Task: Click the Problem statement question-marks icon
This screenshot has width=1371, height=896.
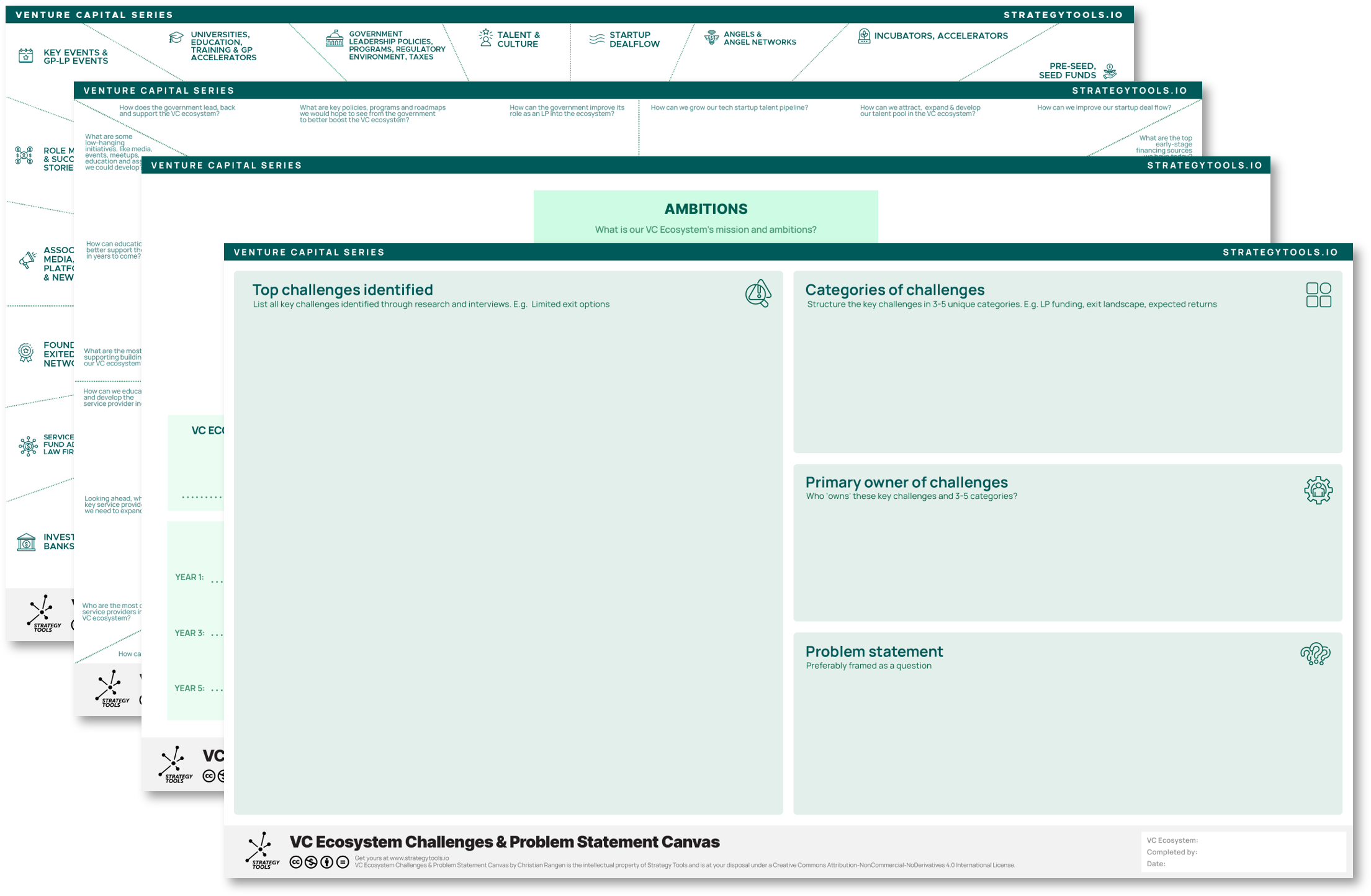Action: (x=1315, y=654)
